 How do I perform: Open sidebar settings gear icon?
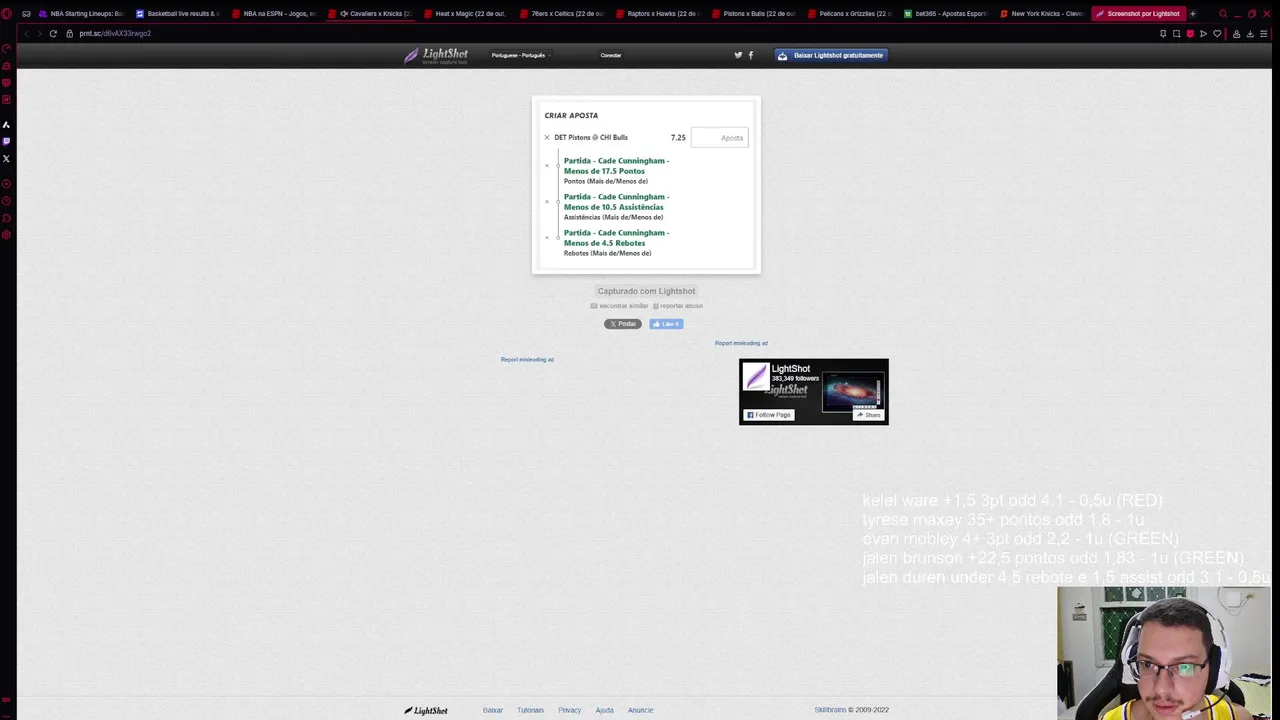(x=6, y=235)
